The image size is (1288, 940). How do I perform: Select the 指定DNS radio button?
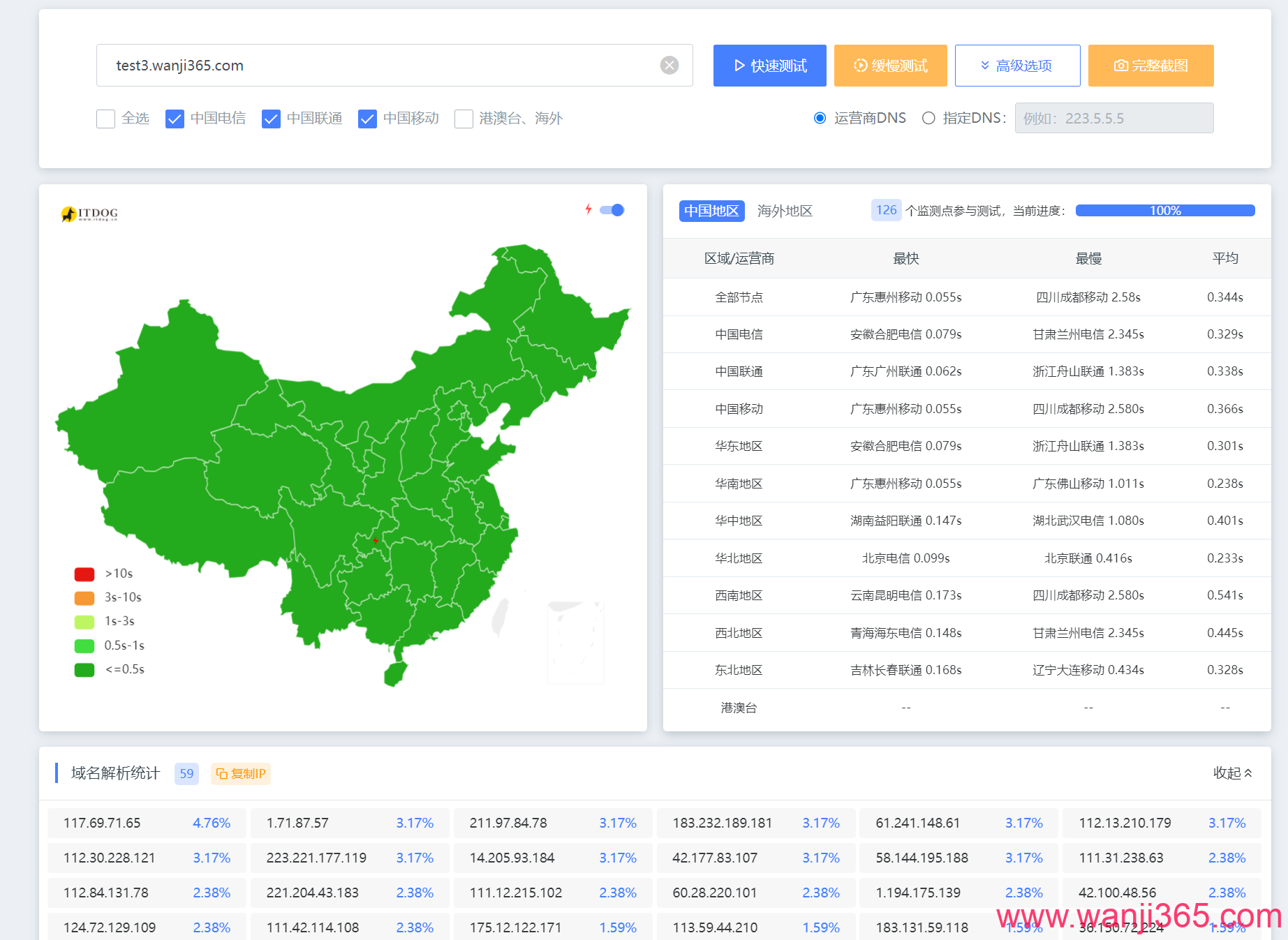[928, 118]
